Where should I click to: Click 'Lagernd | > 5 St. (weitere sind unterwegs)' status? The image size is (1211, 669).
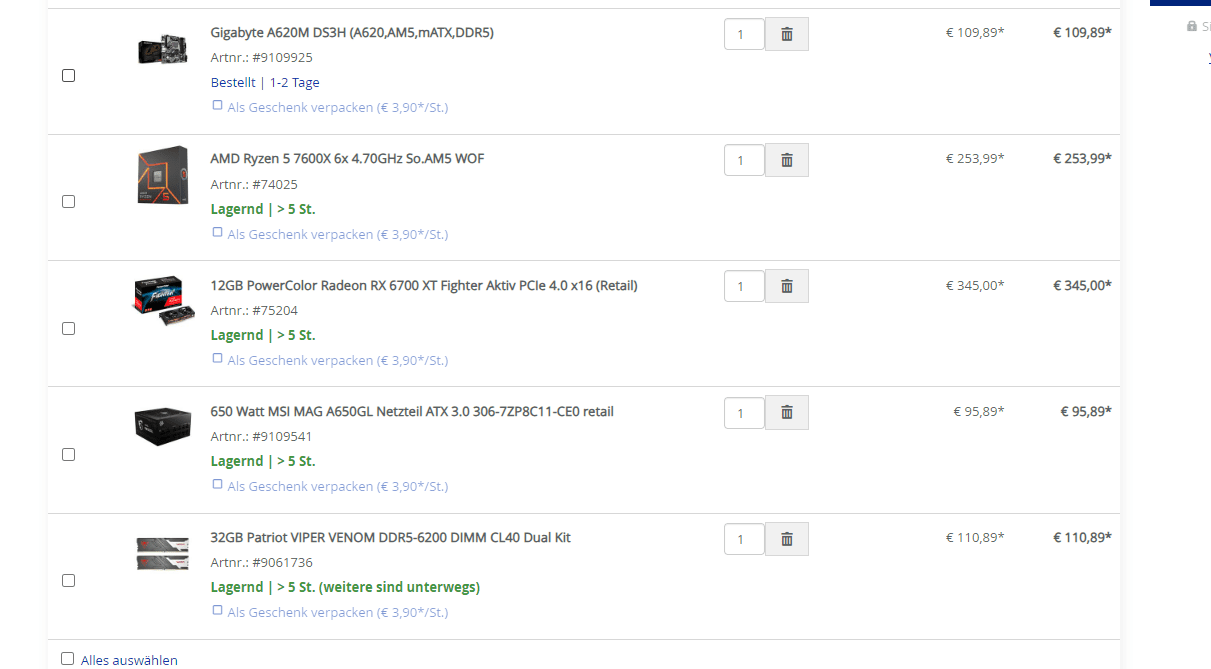tap(345, 587)
